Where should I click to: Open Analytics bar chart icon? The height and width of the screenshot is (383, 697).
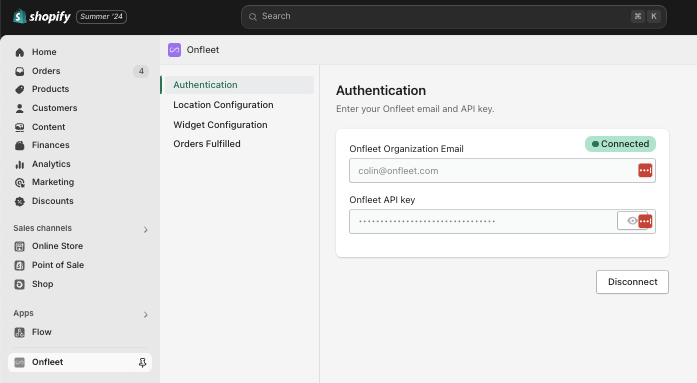(x=20, y=164)
